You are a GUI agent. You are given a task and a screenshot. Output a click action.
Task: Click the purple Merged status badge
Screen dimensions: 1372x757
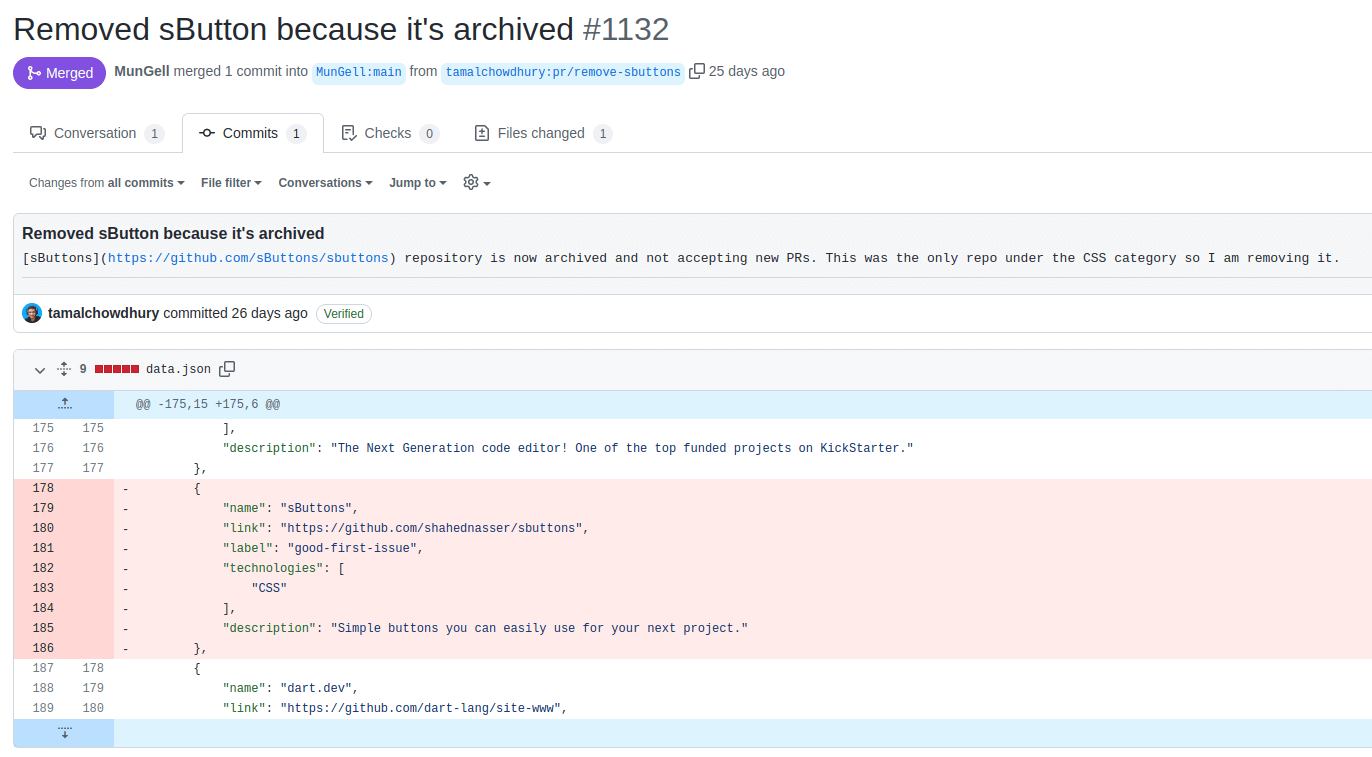[x=60, y=73]
